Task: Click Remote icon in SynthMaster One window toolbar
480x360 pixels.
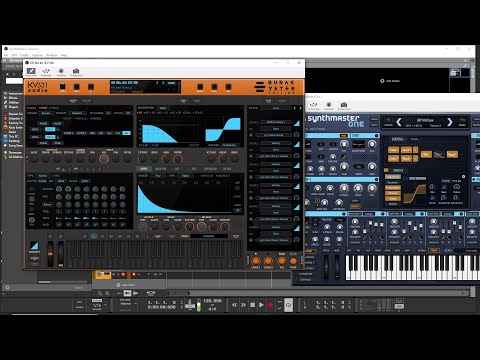Action: tap(329, 106)
